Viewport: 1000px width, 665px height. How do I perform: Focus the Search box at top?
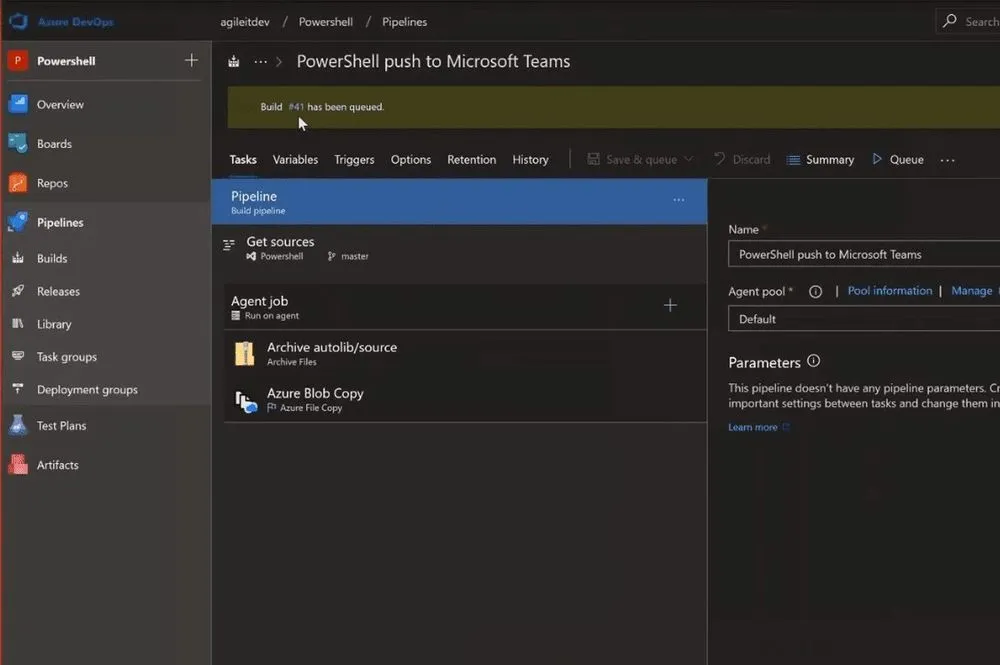click(967, 21)
